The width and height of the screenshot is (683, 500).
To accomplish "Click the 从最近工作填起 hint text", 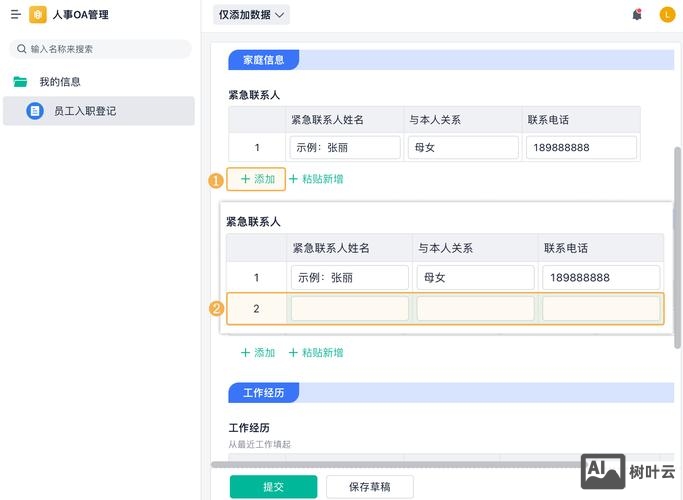I will 260,444.
